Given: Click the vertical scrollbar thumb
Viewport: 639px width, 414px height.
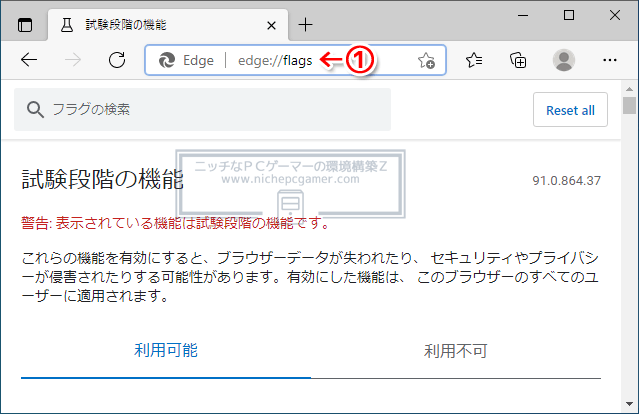Looking at the screenshot, I should click(629, 106).
